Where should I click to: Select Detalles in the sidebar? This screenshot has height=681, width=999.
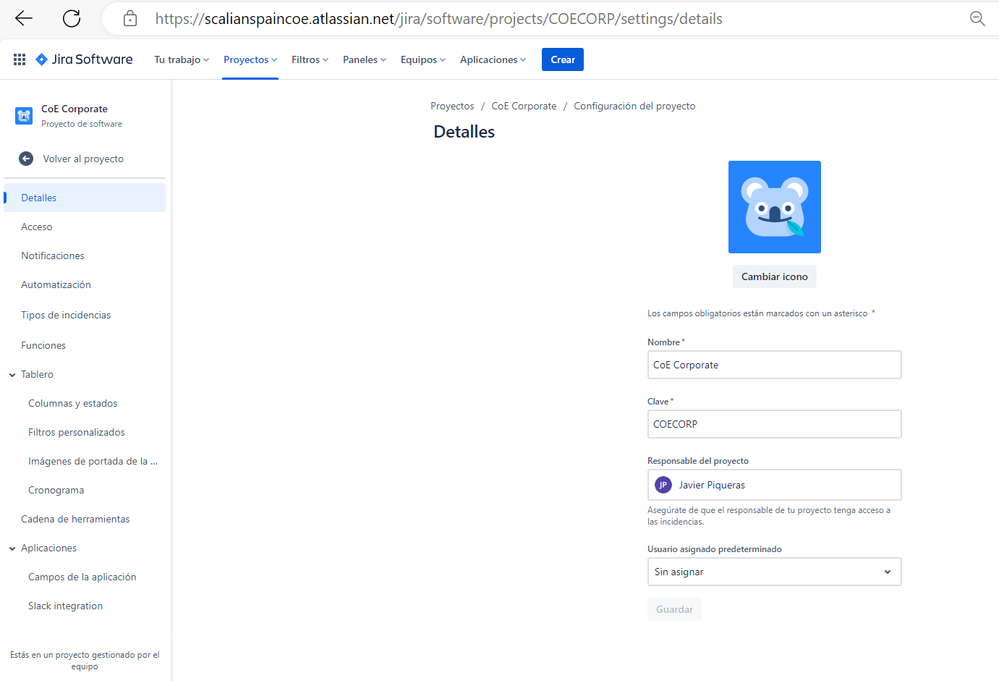coord(85,197)
